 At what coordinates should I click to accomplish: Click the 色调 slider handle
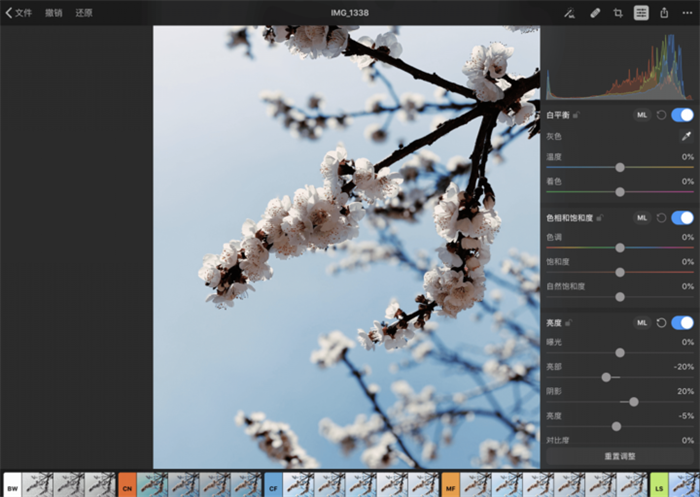(620, 248)
